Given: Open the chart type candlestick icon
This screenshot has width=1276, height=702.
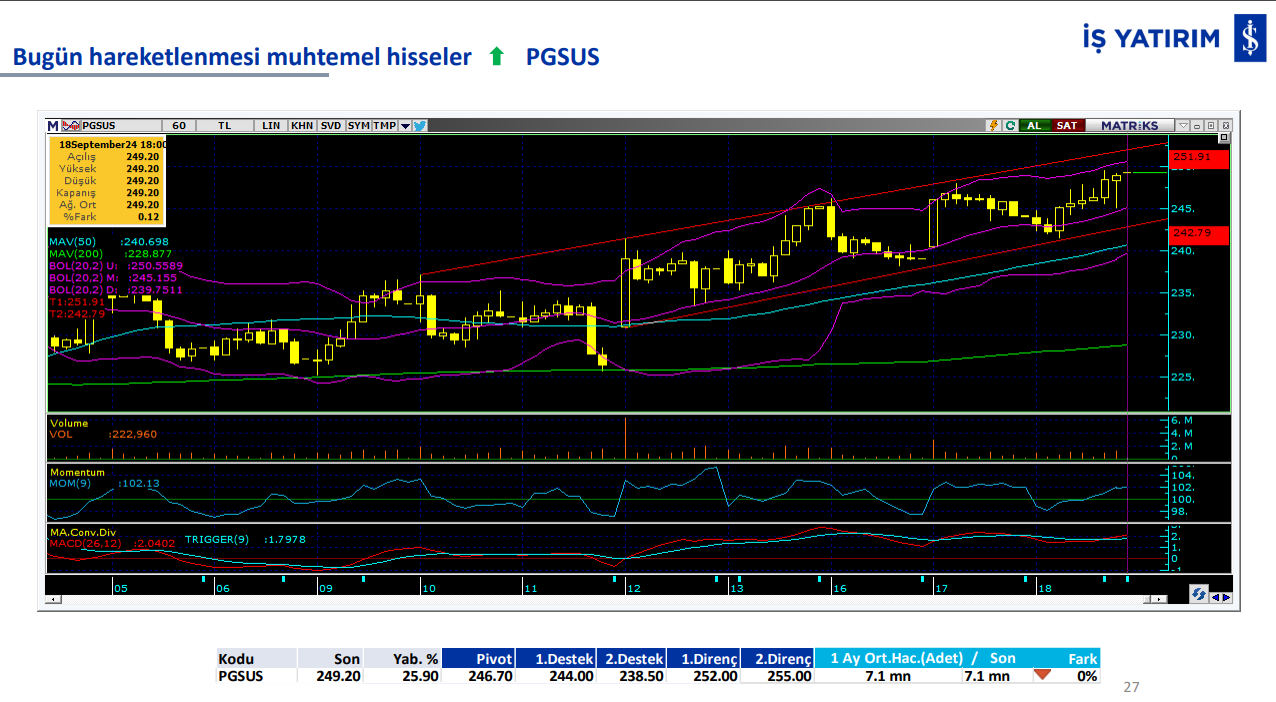Looking at the screenshot, I should pos(71,126).
